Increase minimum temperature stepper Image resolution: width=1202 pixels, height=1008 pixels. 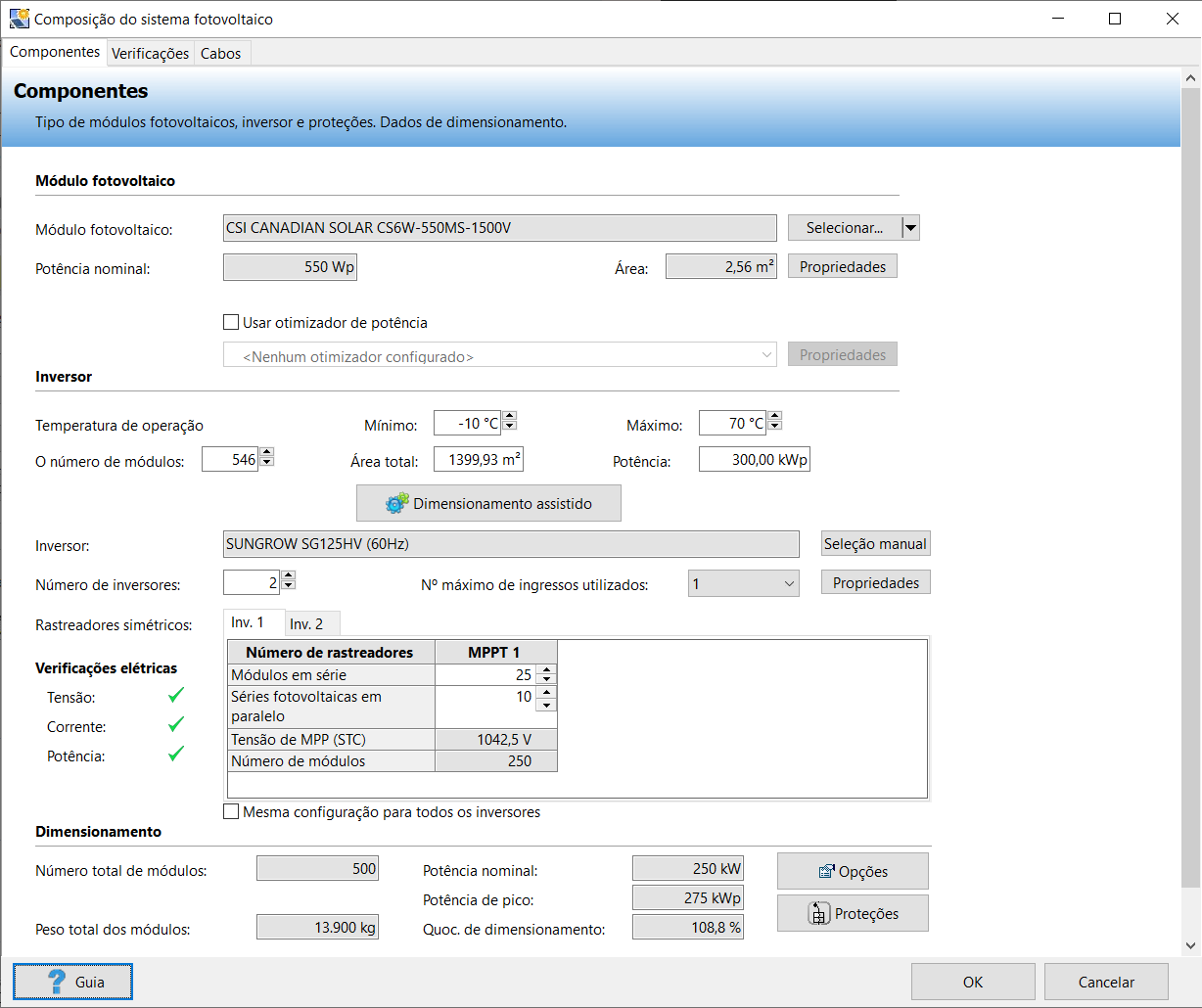tap(510, 418)
